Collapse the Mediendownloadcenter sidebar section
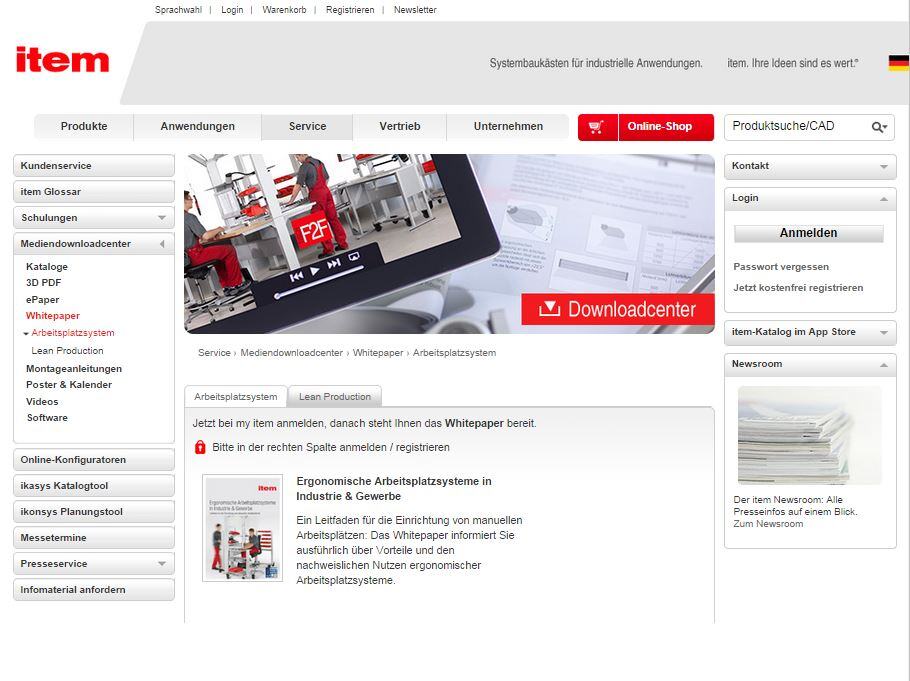 click(x=161, y=244)
